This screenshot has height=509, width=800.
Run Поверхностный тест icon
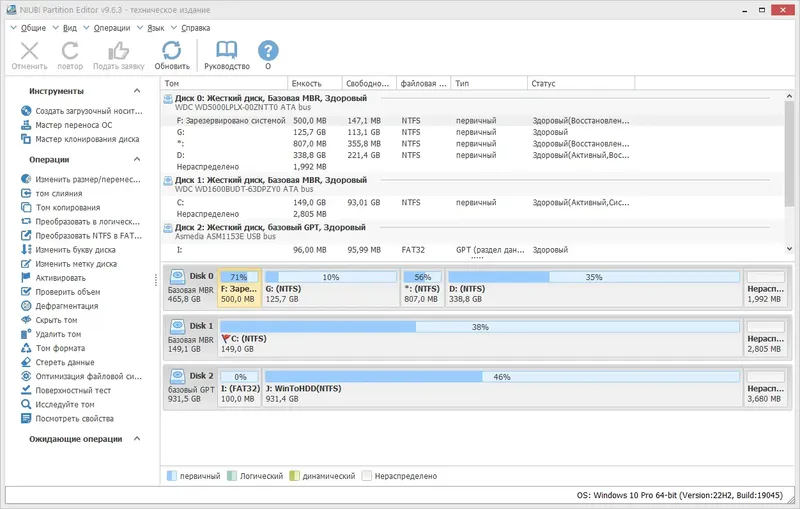pos(26,390)
